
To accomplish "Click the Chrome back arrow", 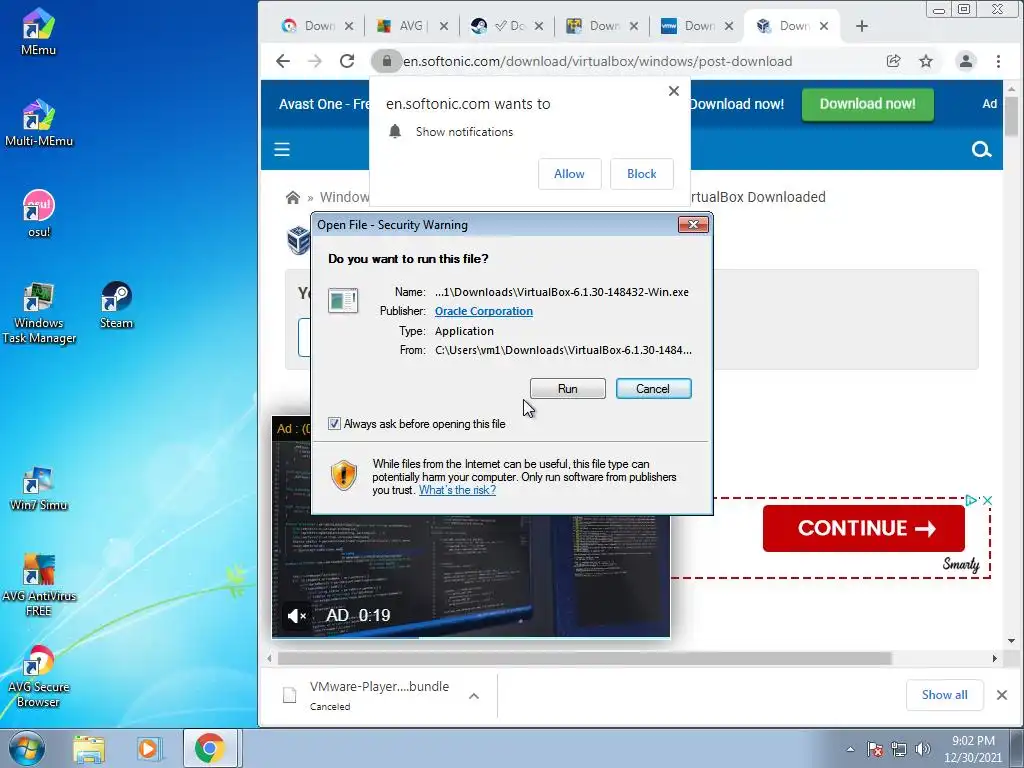I will (x=283, y=61).
